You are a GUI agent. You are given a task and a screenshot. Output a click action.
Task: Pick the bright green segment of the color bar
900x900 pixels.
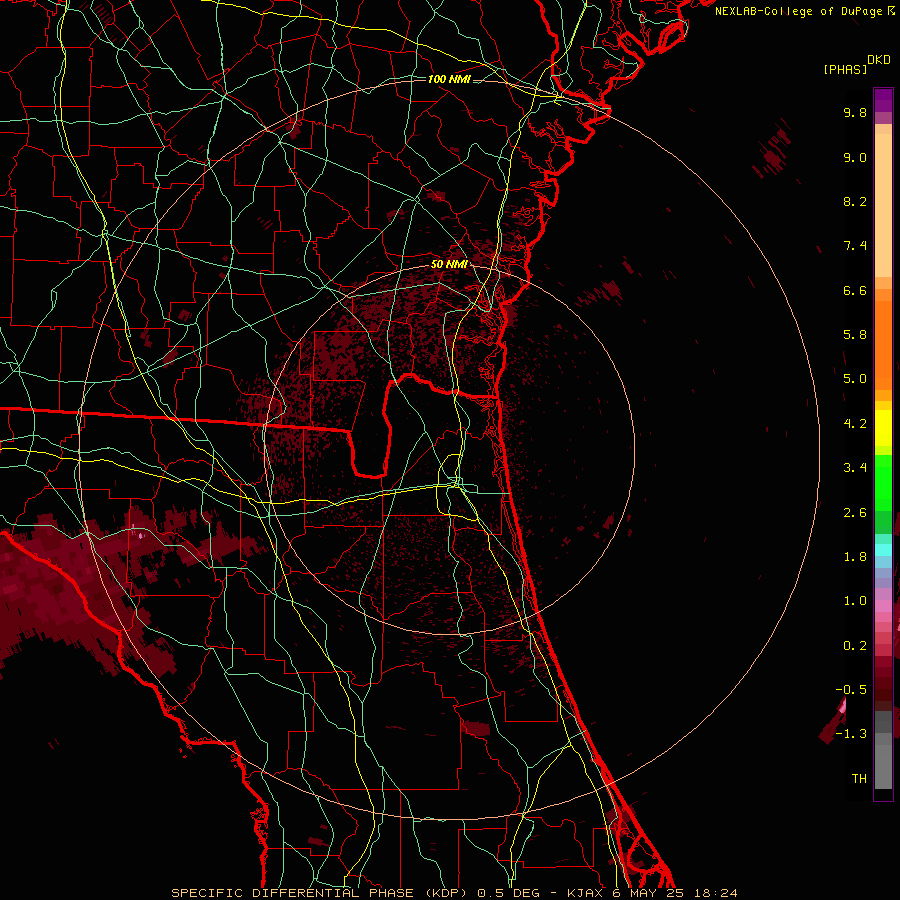(883, 482)
